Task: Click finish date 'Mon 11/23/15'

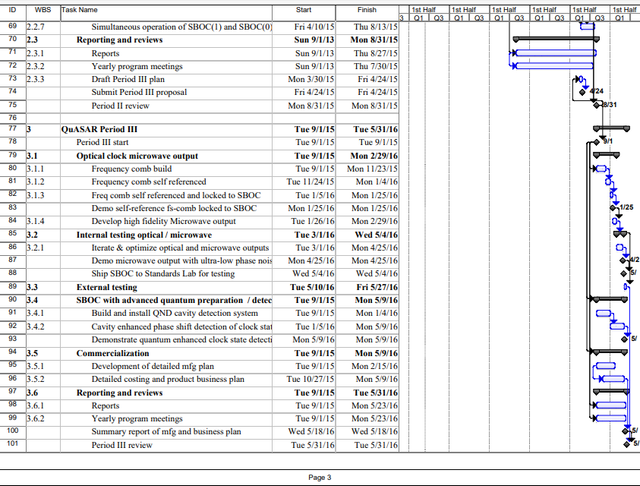Action: [372, 169]
